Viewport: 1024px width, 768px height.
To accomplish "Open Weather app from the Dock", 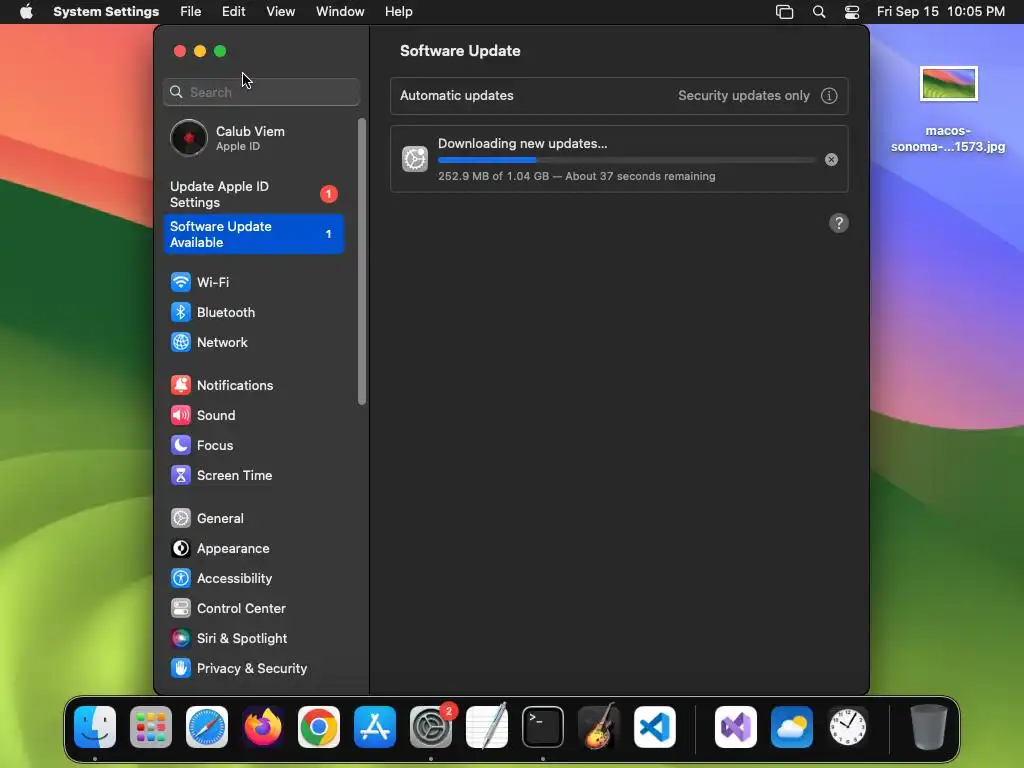I will tap(792, 727).
